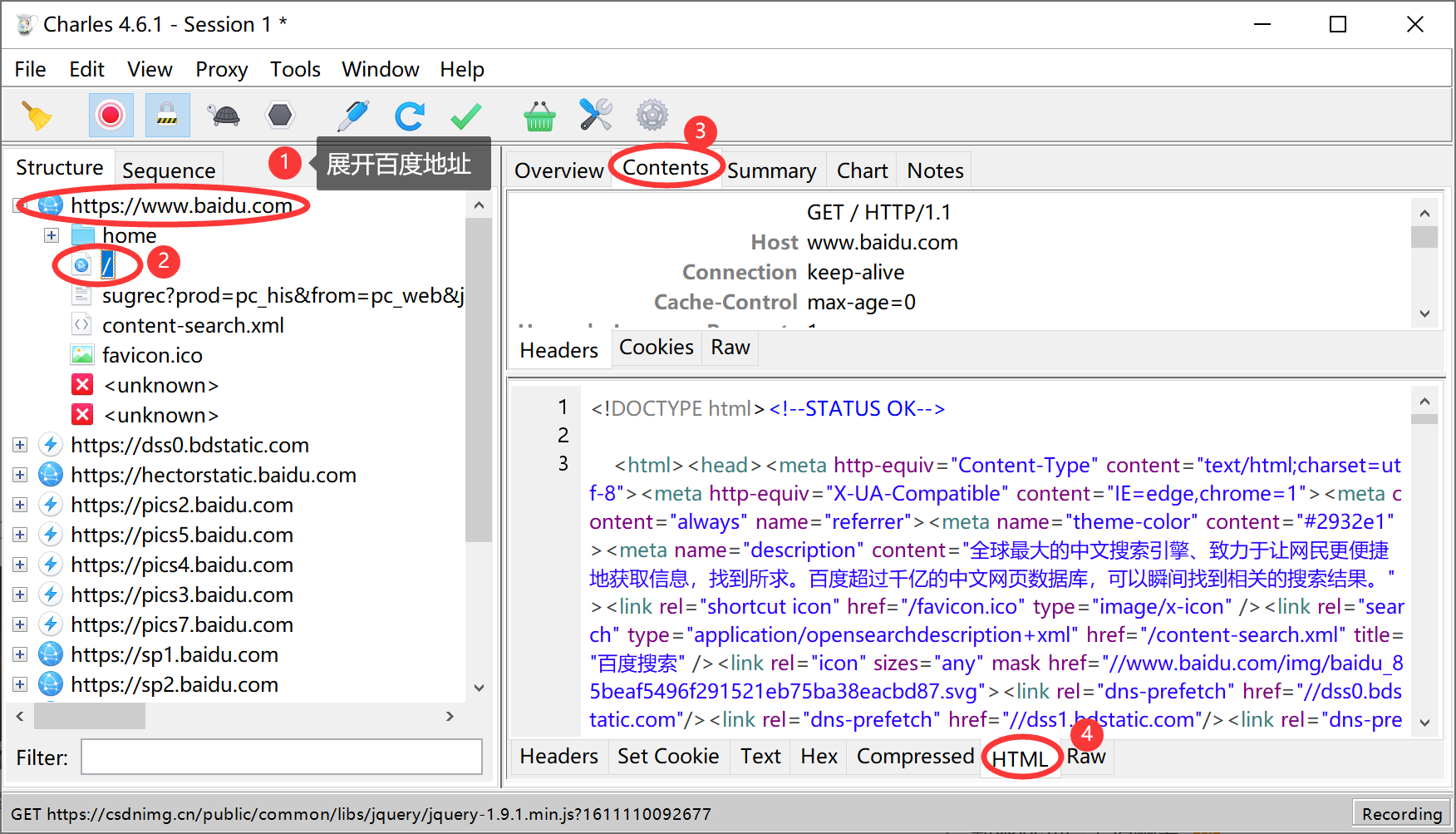Image resolution: width=1456 pixels, height=834 pixels.
Task: Toggle Breakpoints hexagon icon
Action: [x=280, y=115]
